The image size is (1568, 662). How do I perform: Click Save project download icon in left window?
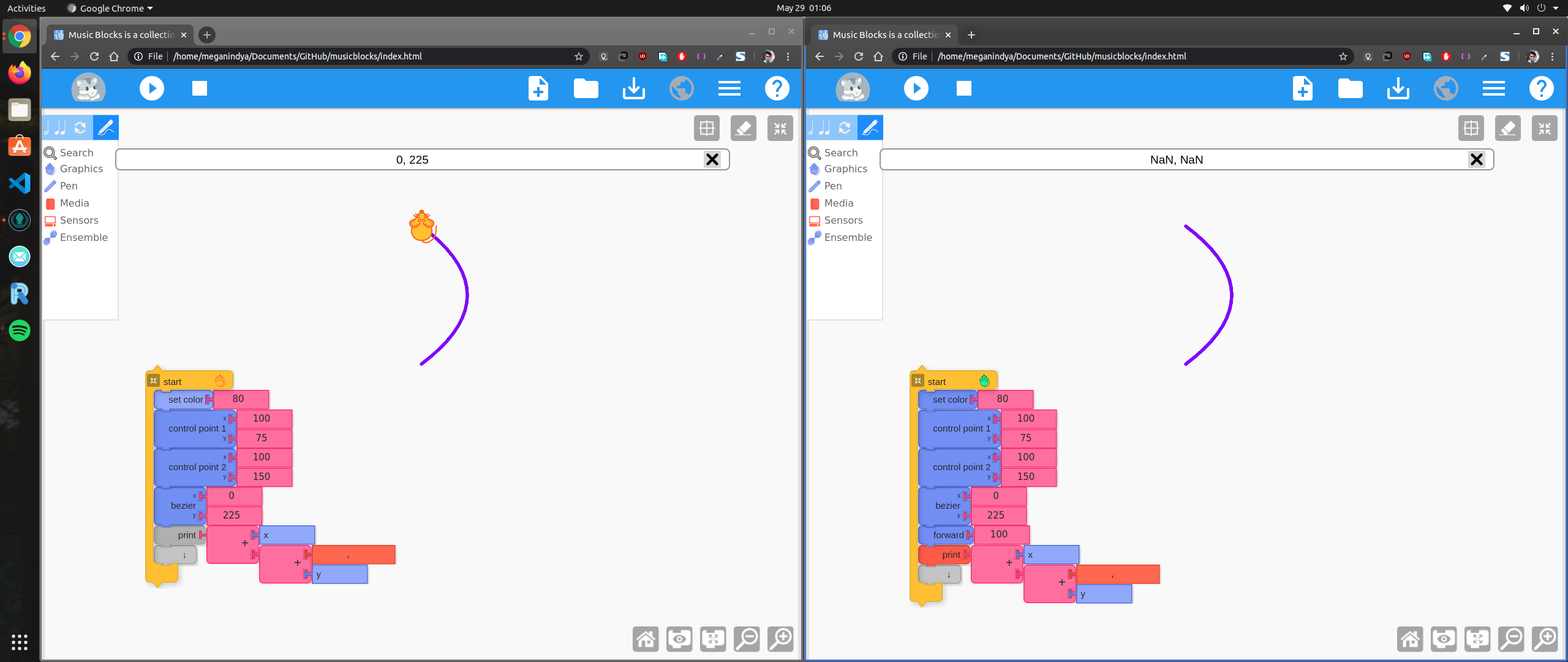[x=633, y=88]
